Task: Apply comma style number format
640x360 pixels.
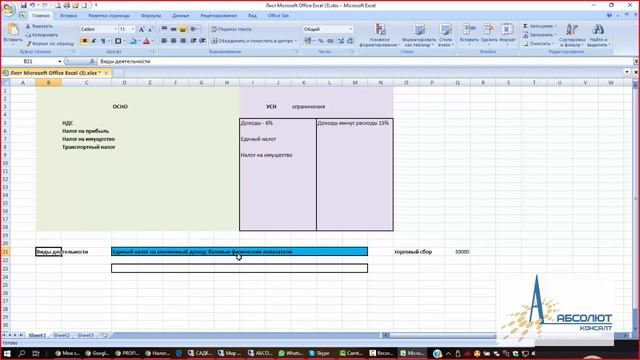Action: click(x=330, y=41)
